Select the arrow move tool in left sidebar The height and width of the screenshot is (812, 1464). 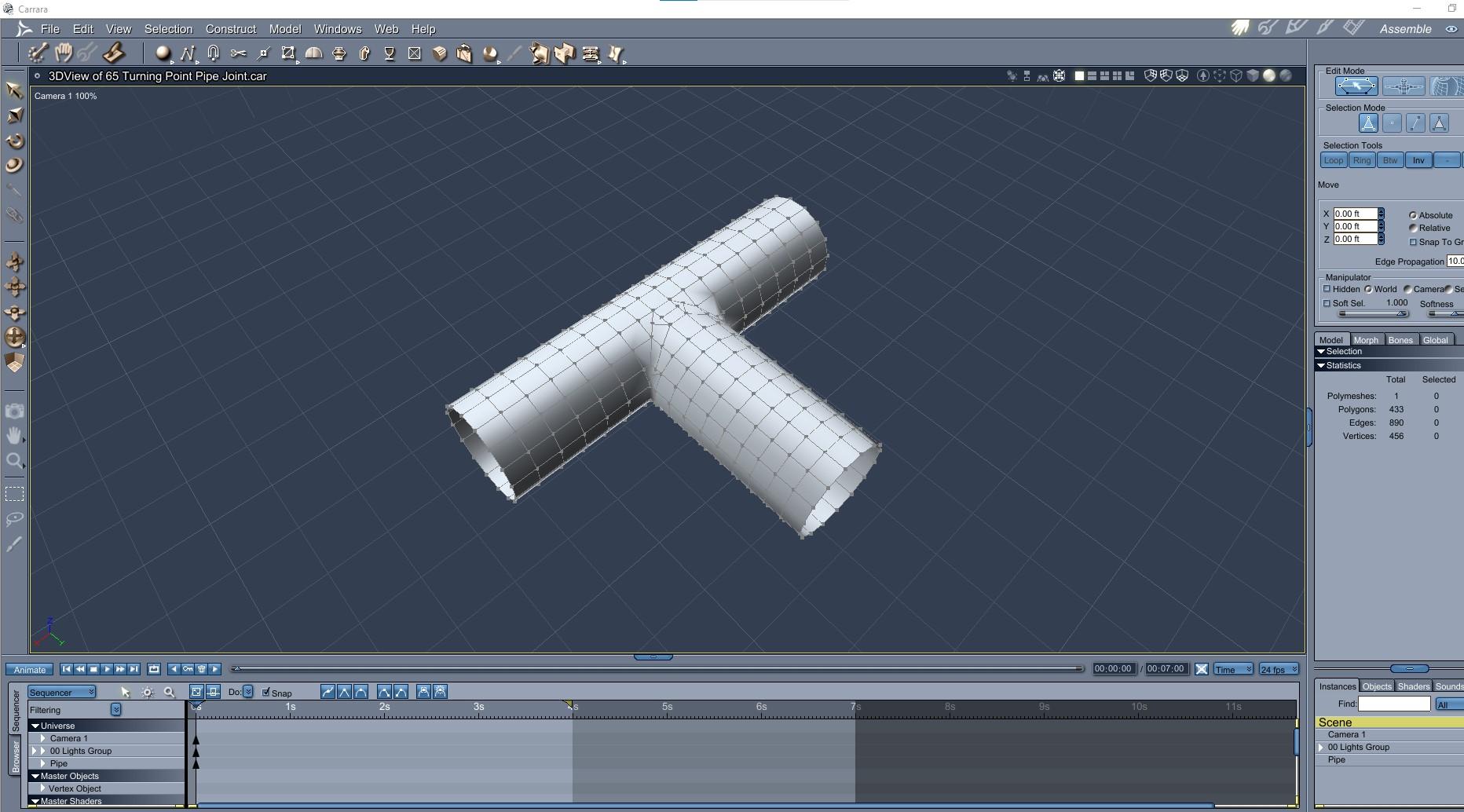tap(14, 90)
